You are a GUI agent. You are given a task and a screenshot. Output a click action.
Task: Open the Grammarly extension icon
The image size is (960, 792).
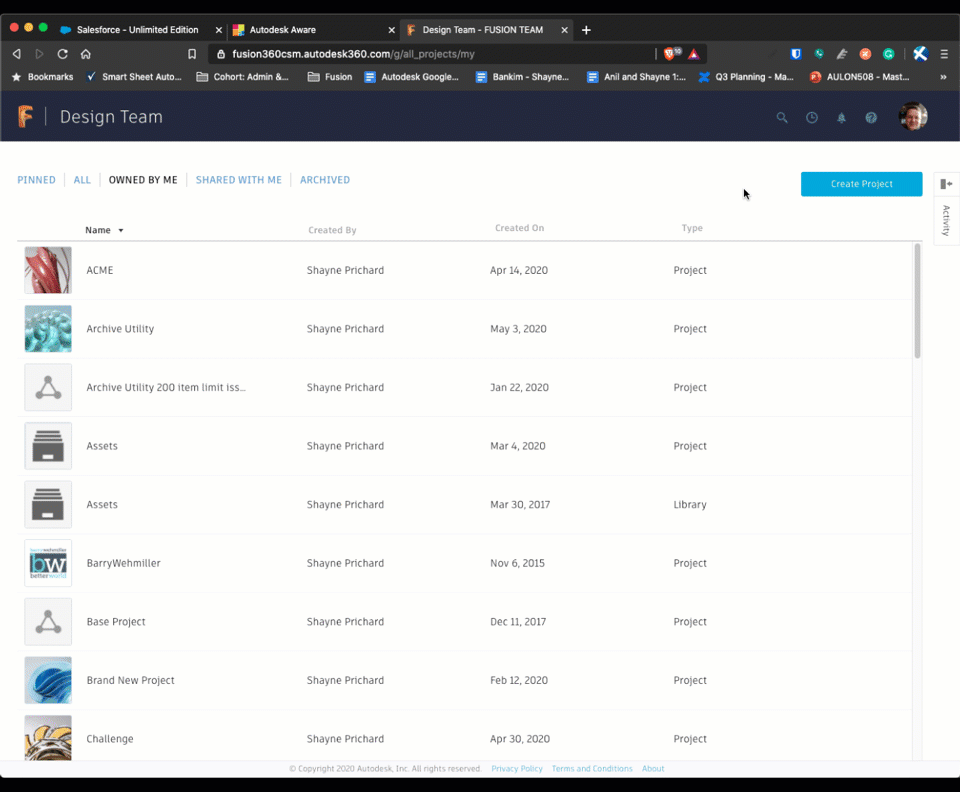pyautogui.click(x=888, y=54)
